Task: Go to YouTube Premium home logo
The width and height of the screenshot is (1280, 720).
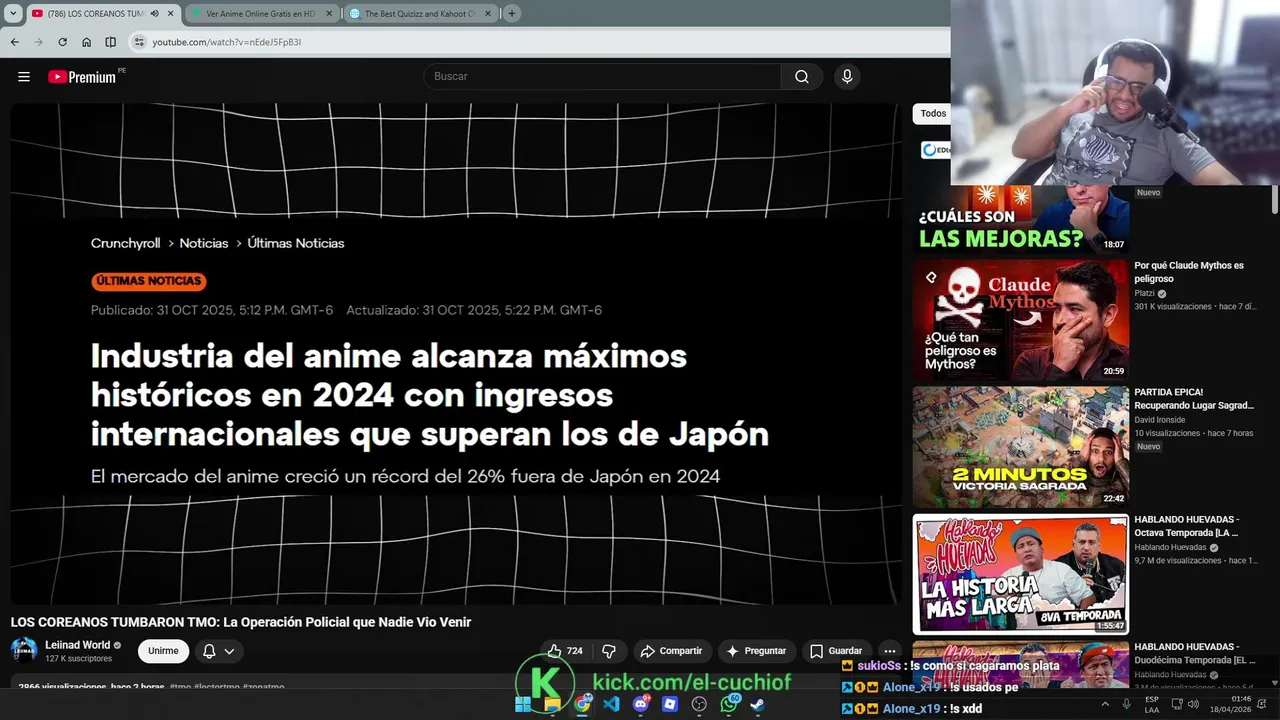Action: pyautogui.click(x=84, y=77)
